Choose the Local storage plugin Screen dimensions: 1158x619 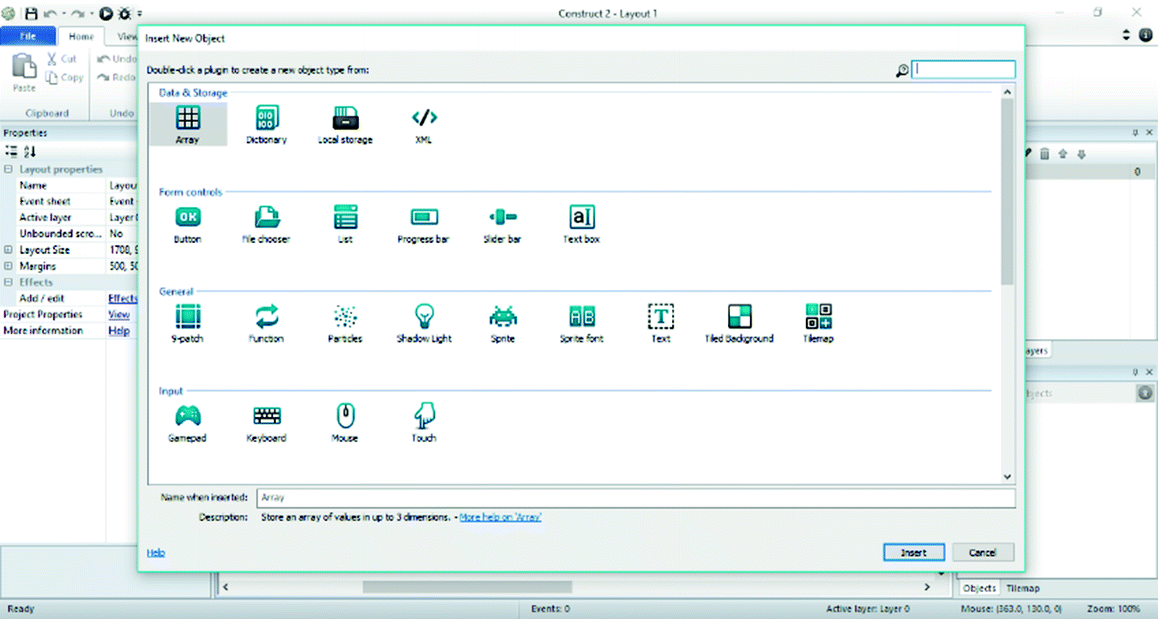pyautogui.click(x=345, y=119)
